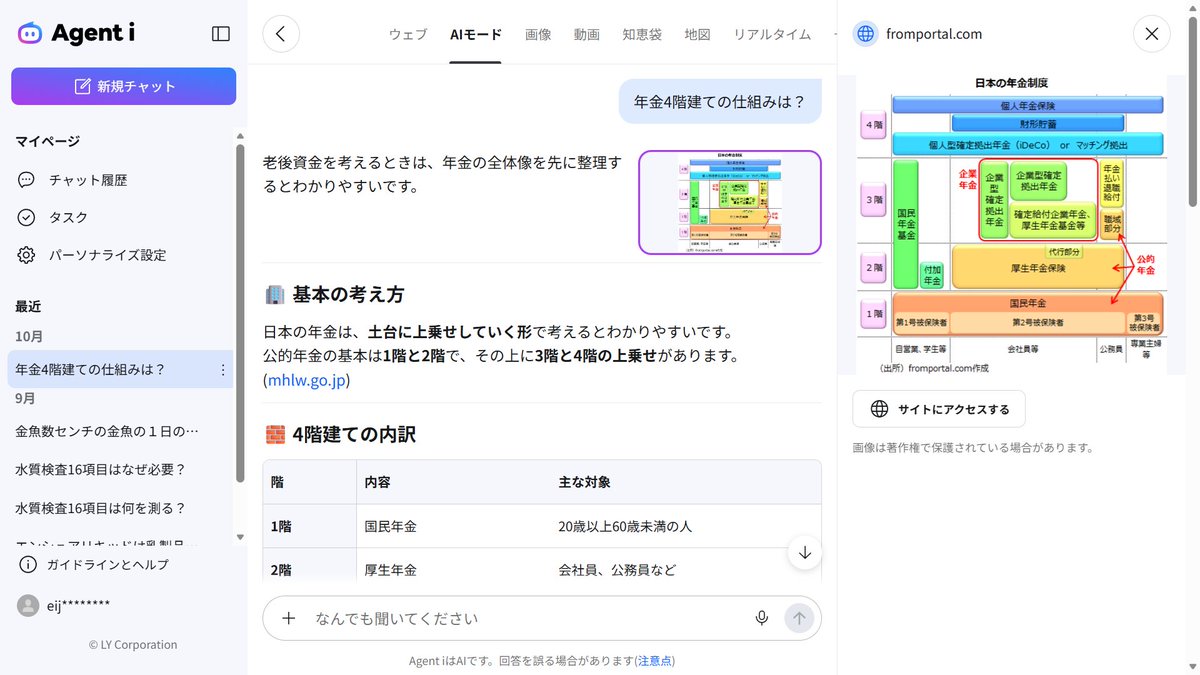1200x675 pixels.
Task: Click the fromportal.com site name
Action: 934,34
